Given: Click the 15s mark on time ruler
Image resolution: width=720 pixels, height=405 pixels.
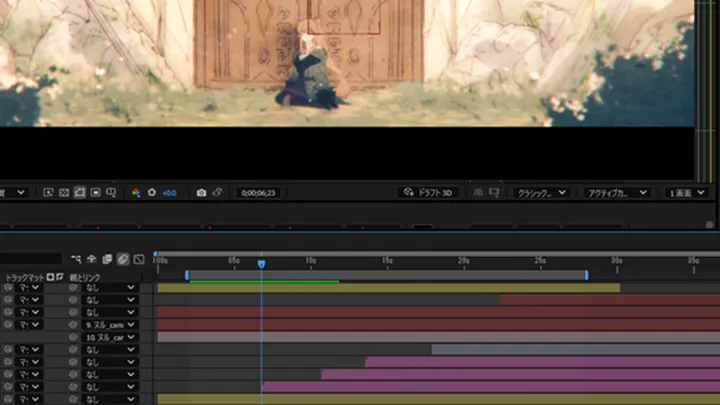Looking at the screenshot, I should [388, 261].
